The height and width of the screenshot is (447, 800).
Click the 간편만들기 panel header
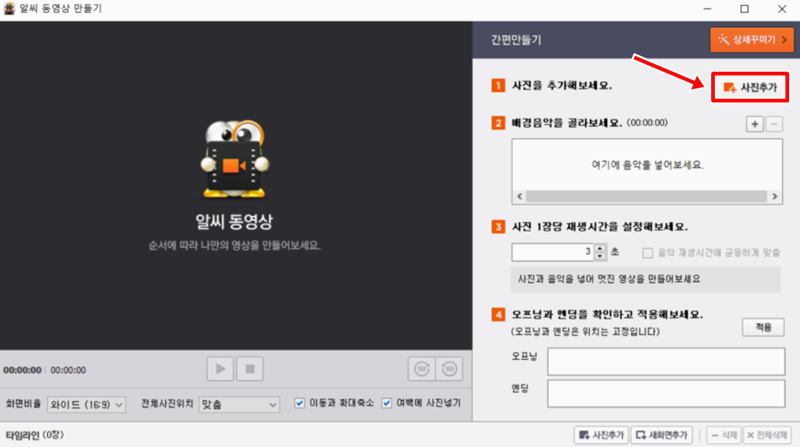[x=516, y=40]
